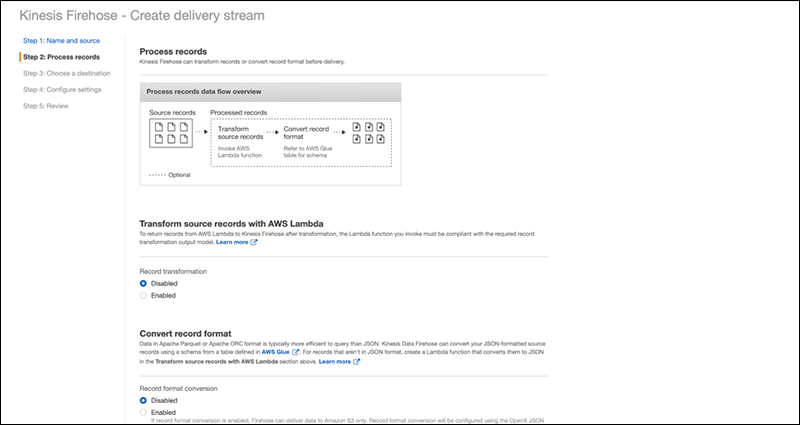The width and height of the screenshot is (800, 425).
Task: Click external link icon after Convert format Learn more
Action: [357, 361]
